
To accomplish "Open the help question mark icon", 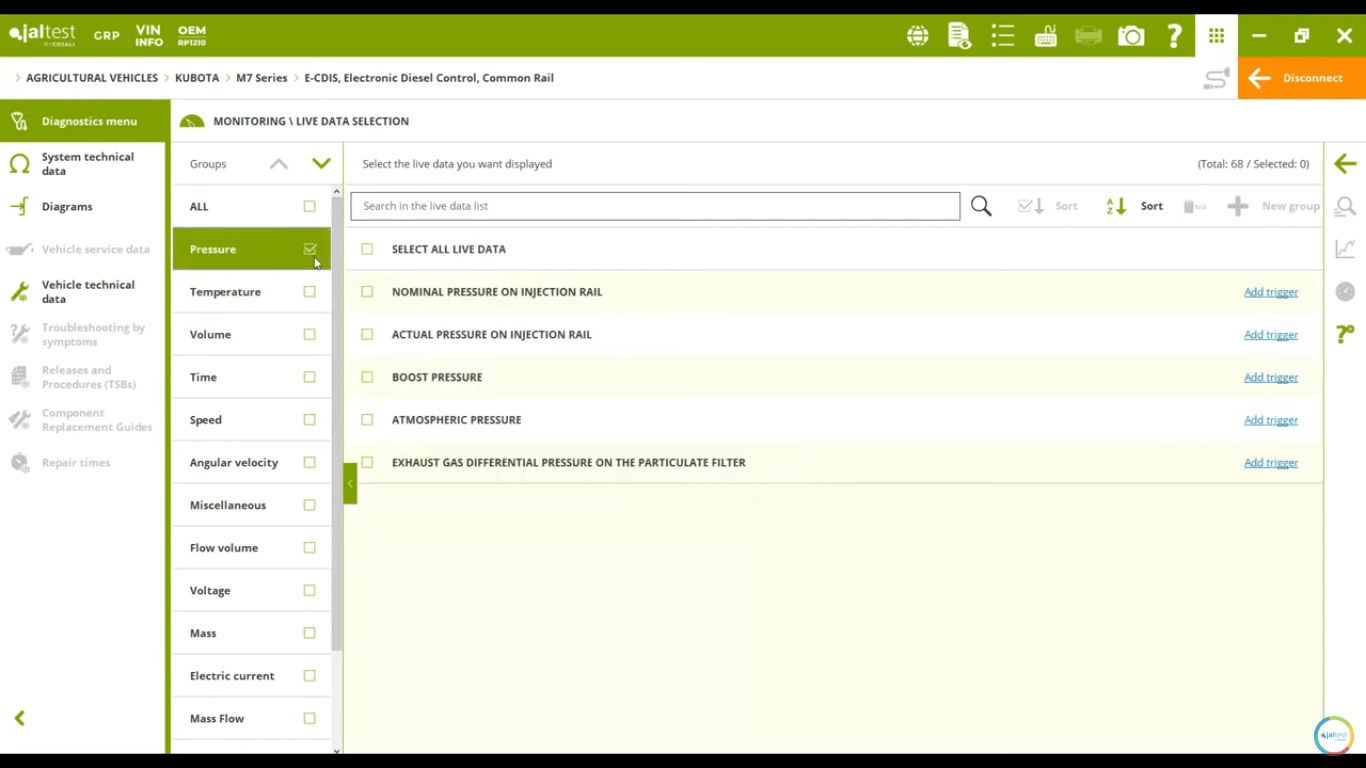I will point(1174,36).
